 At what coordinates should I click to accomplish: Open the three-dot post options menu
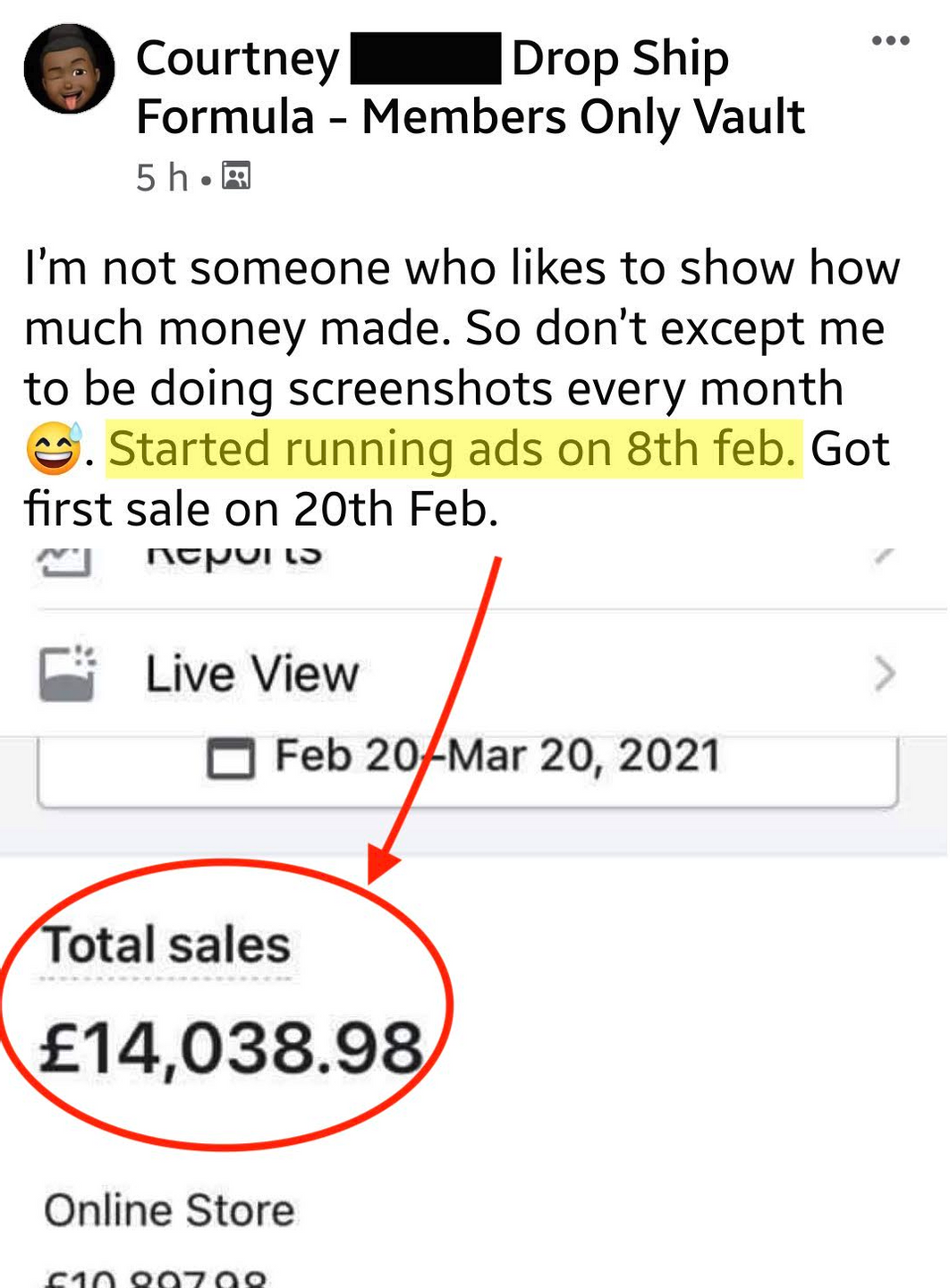click(890, 40)
